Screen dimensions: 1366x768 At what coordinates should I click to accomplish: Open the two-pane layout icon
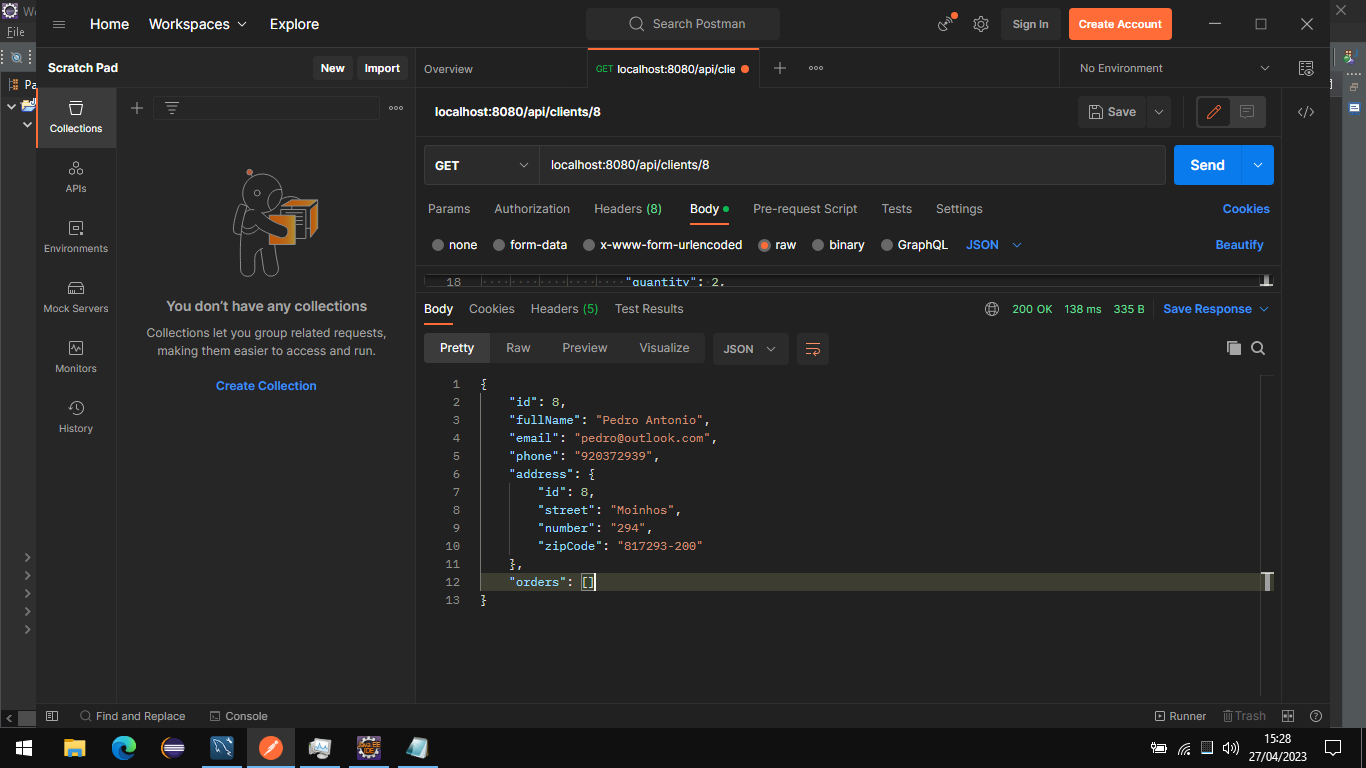point(1288,716)
